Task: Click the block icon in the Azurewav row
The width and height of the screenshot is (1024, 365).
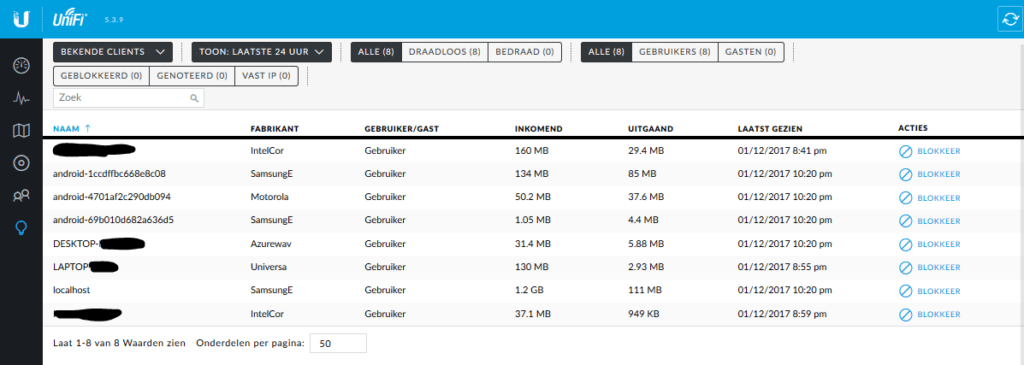Action: (905, 244)
